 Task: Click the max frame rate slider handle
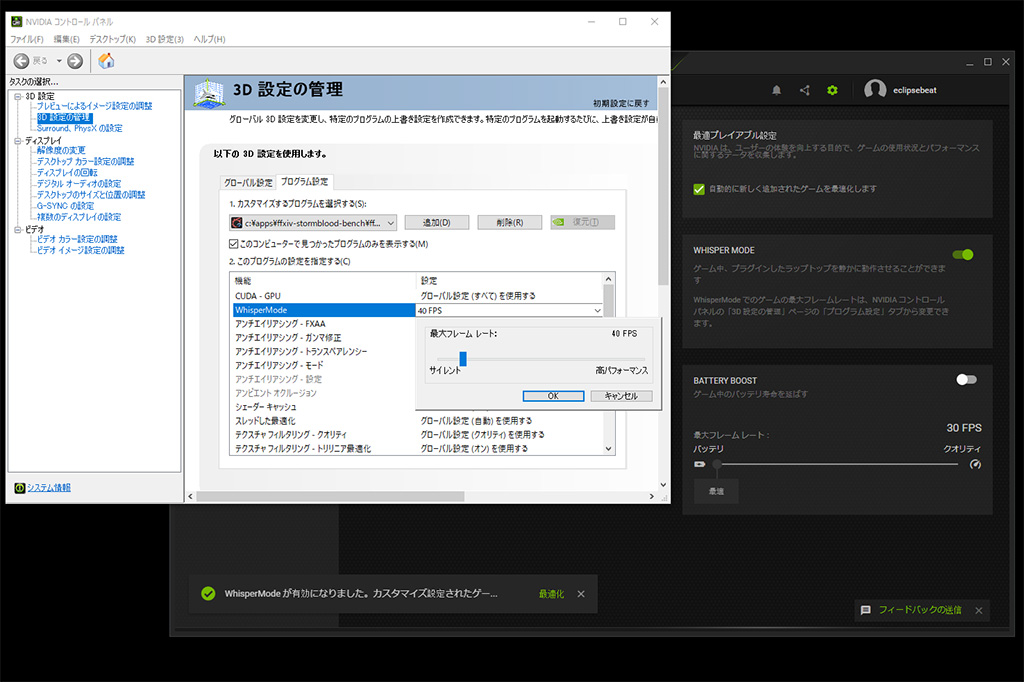463,358
